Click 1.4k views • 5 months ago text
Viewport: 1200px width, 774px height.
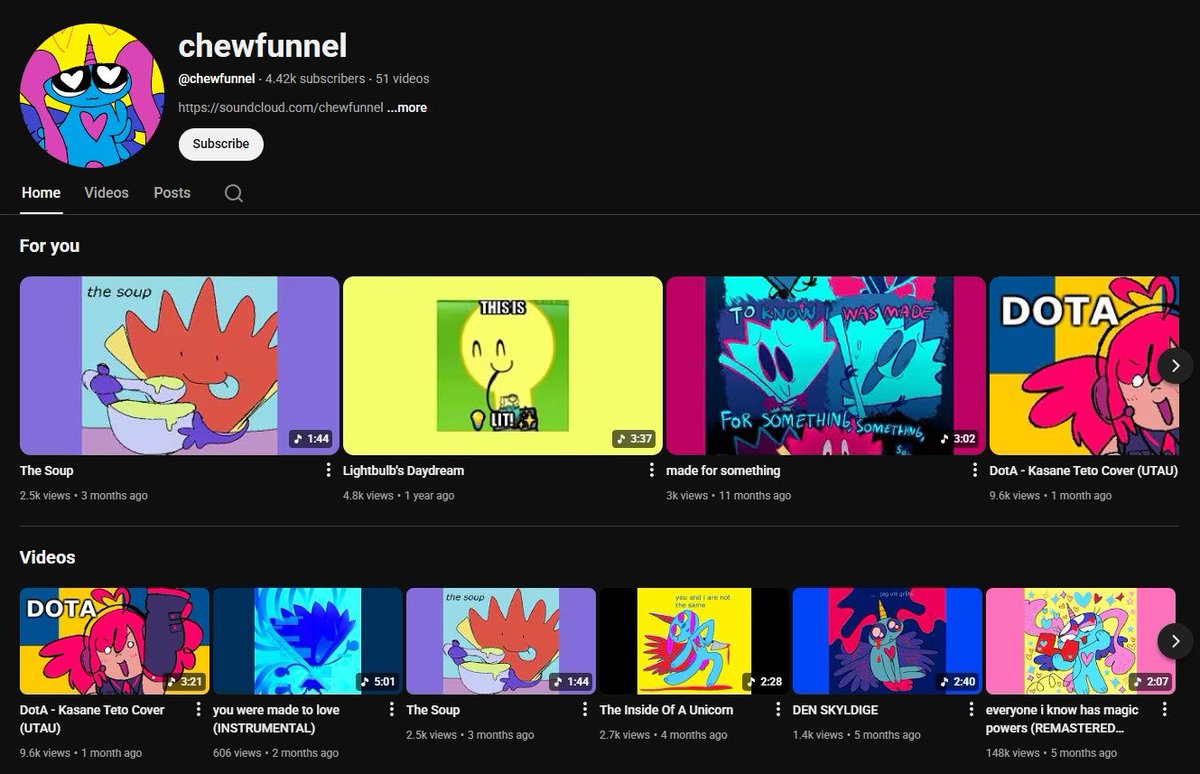tap(857, 736)
